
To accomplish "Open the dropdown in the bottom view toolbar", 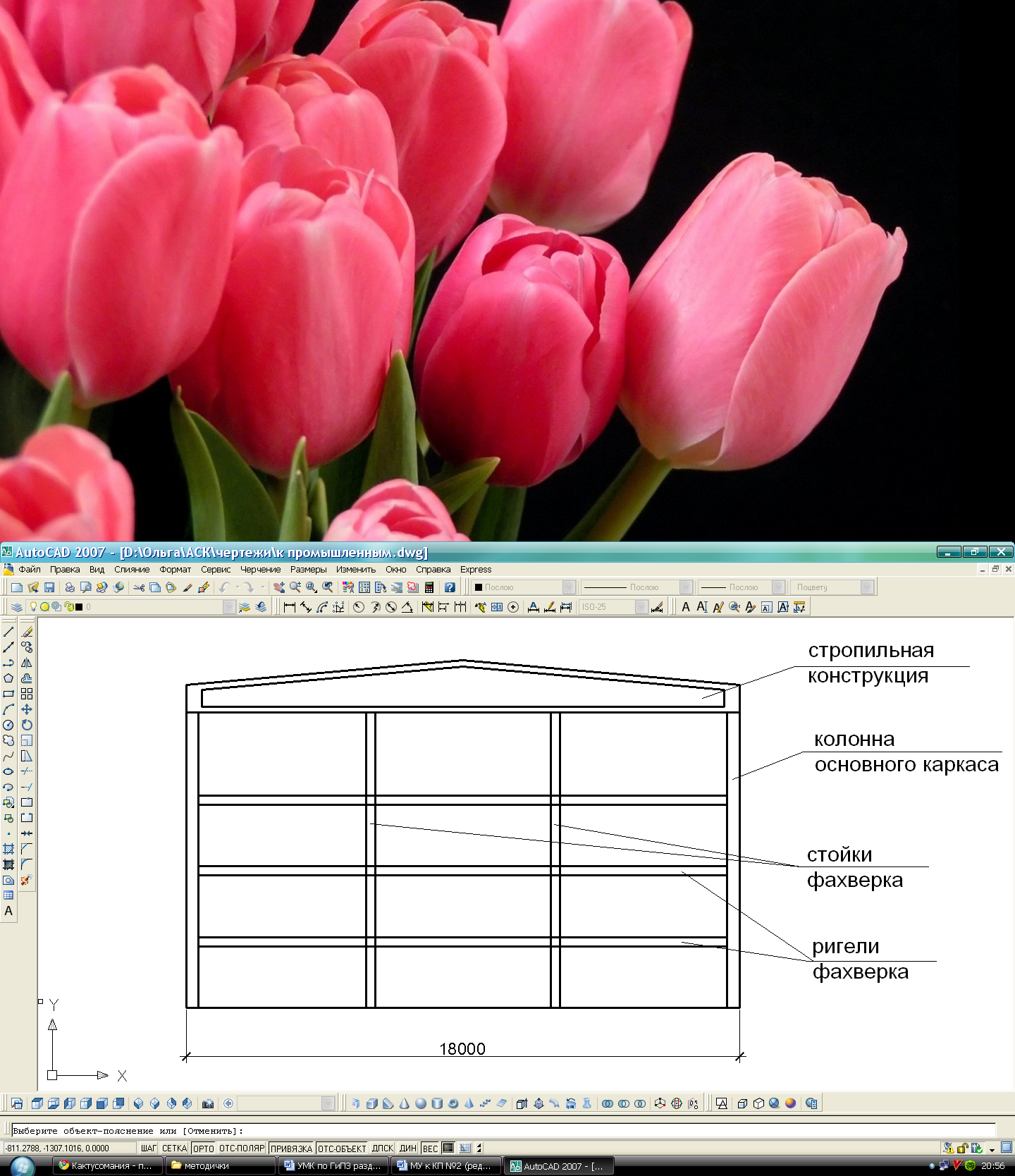I will (x=328, y=1103).
